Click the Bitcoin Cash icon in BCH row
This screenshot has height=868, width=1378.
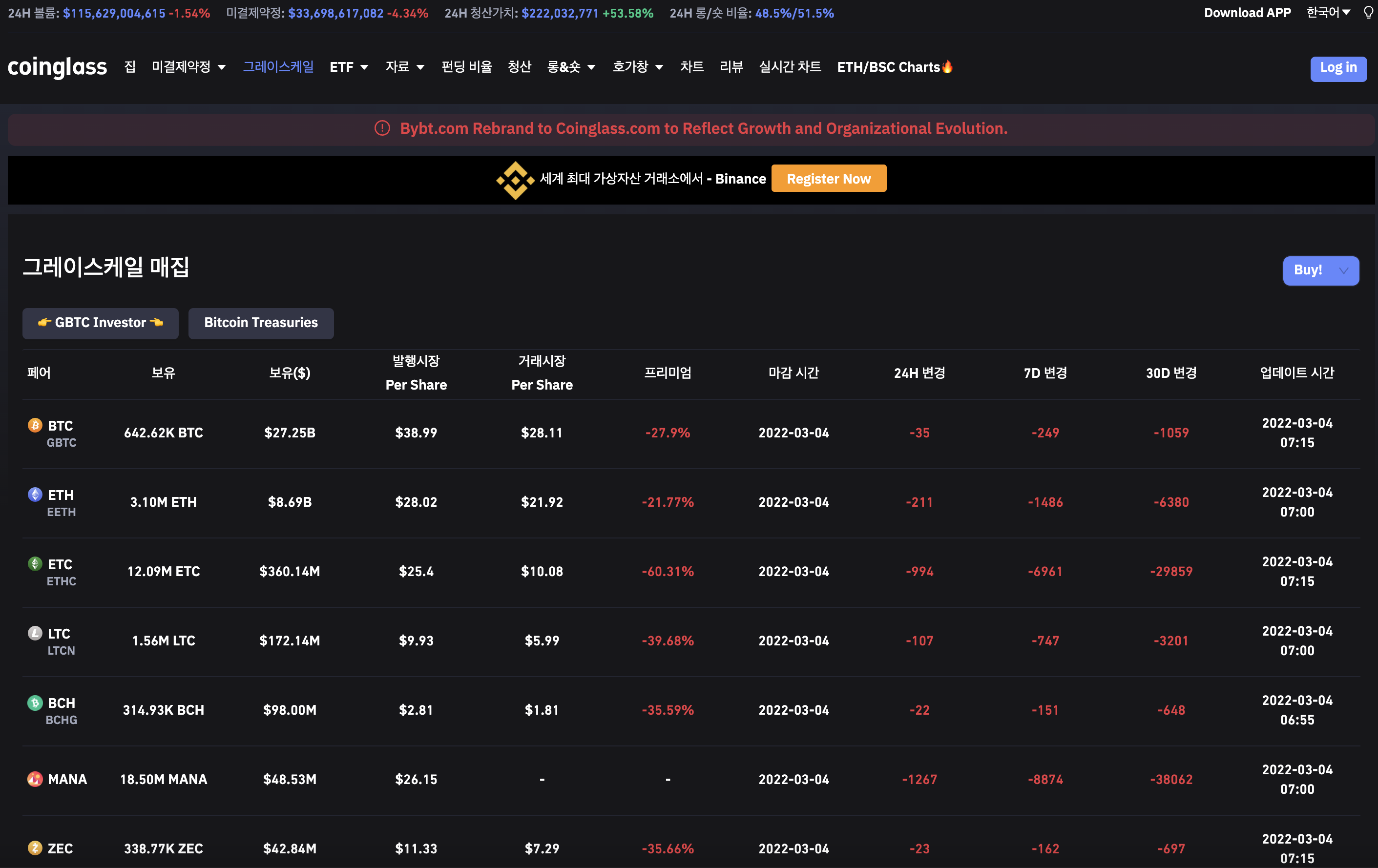pos(35,702)
